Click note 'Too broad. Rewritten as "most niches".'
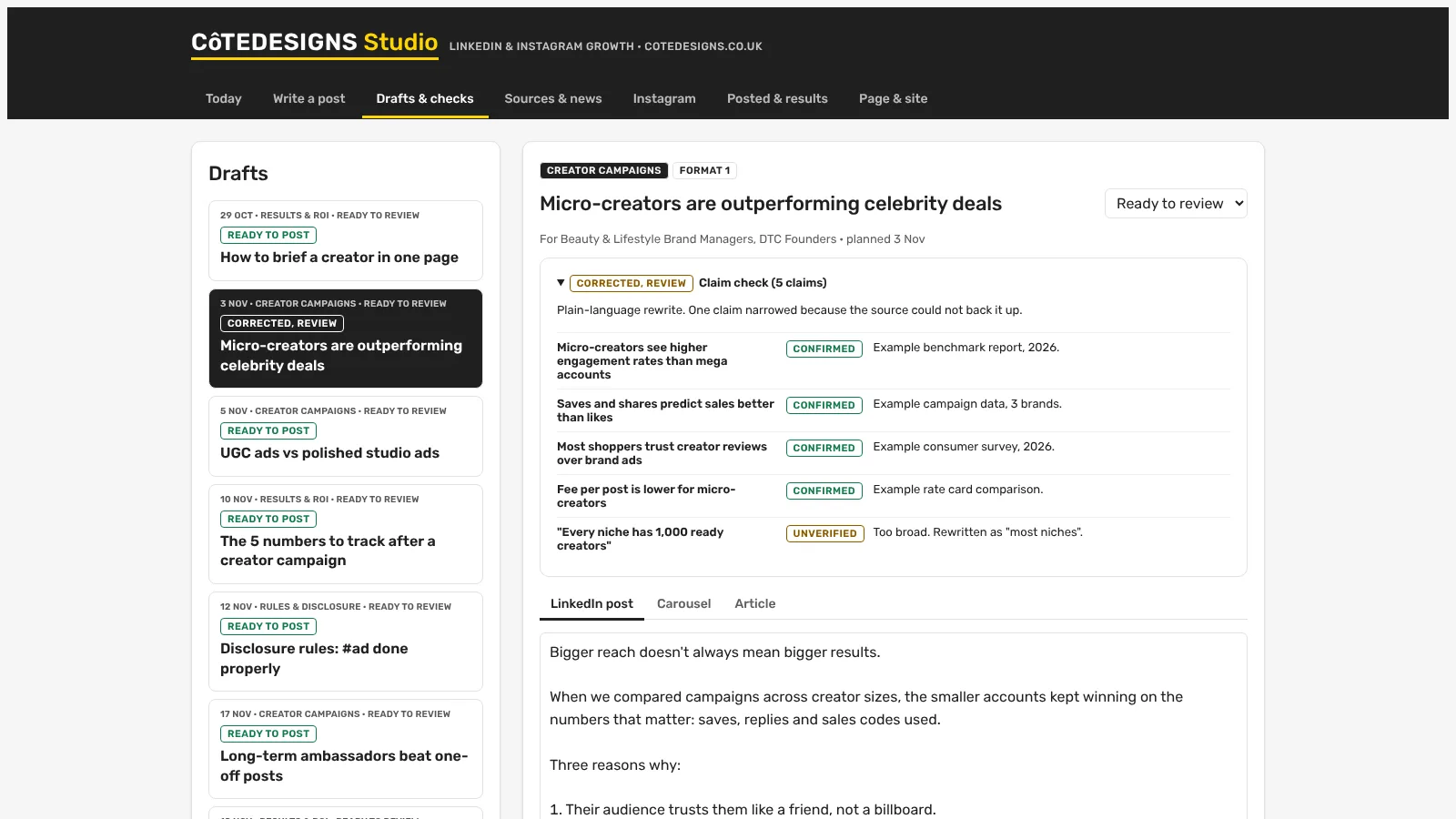 (x=978, y=532)
